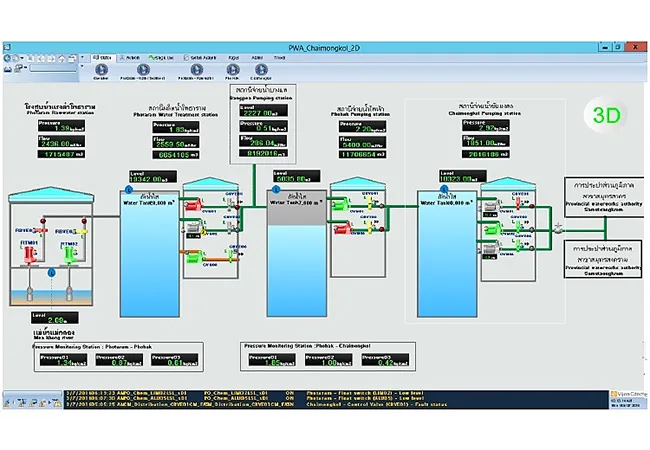Click upper yellow valve in Phobak pump house
The height and width of the screenshot is (450, 650).
click(x=370, y=203)
